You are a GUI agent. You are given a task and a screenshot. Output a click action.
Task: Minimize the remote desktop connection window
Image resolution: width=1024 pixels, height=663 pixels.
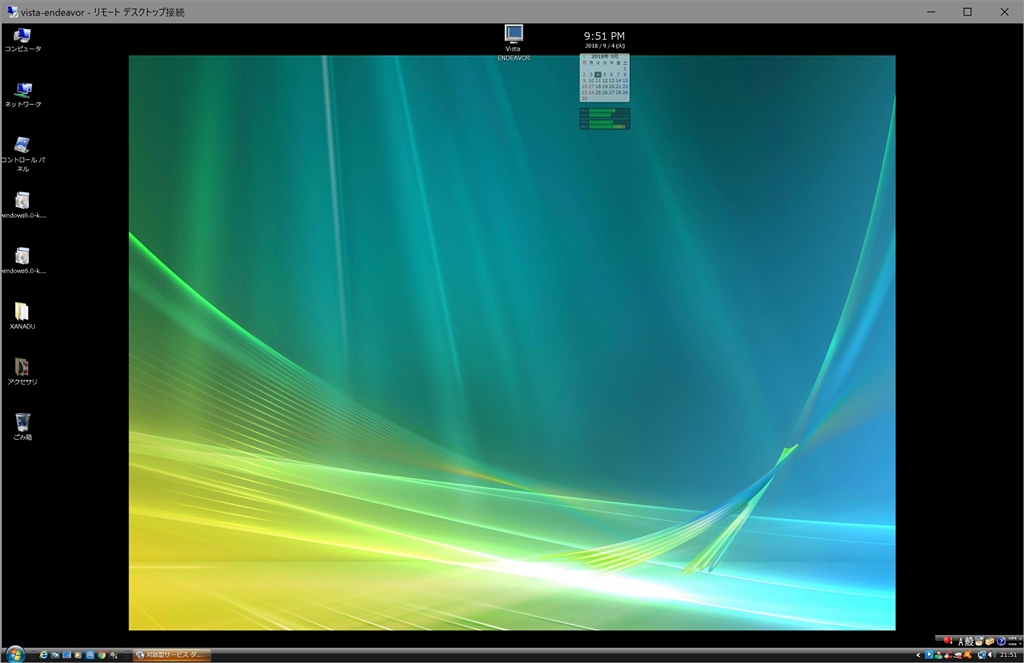(x=931, y=12)
